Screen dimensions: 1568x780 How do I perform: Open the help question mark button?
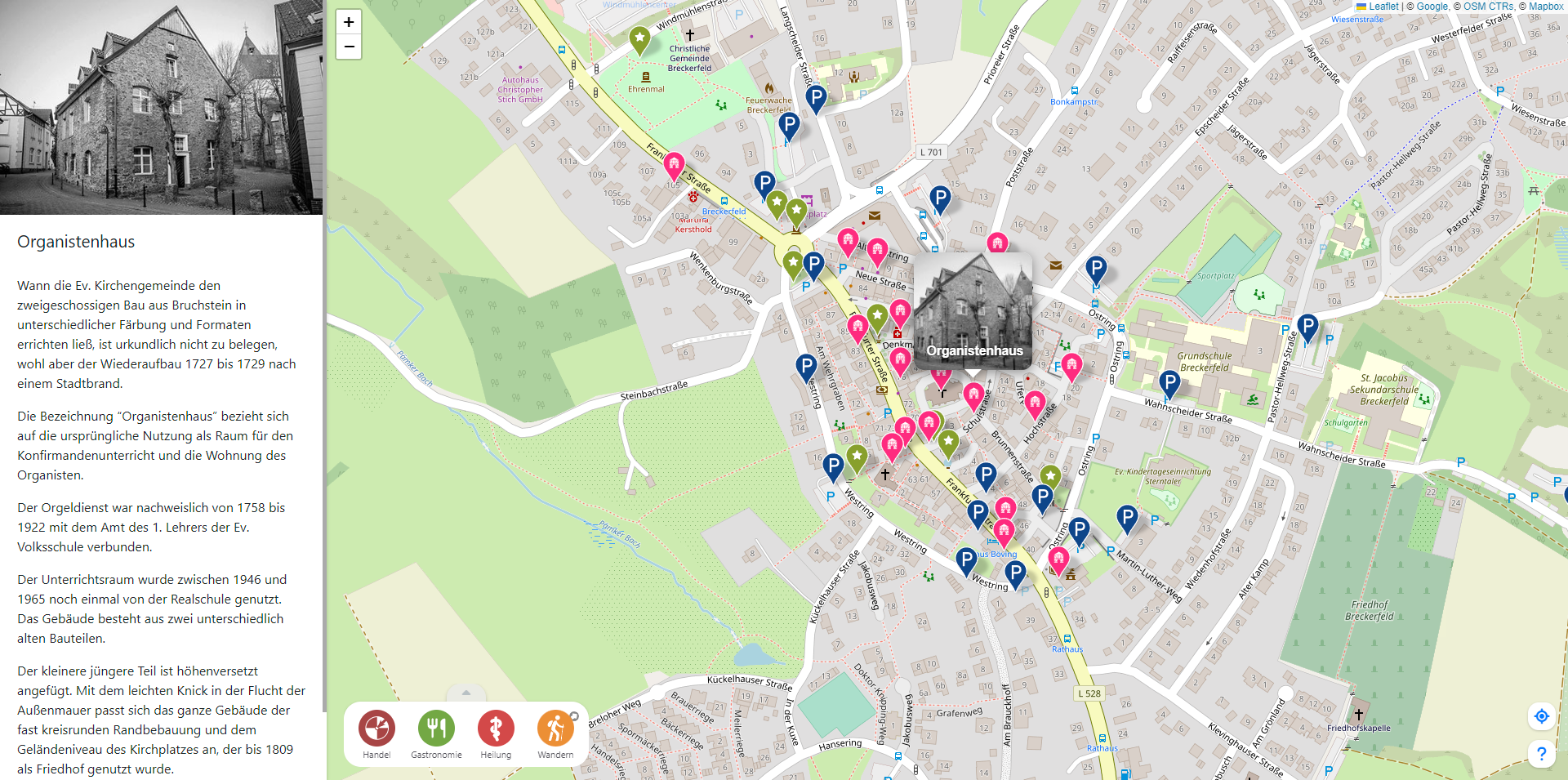pyautogui.click(x=1541, y=753)
